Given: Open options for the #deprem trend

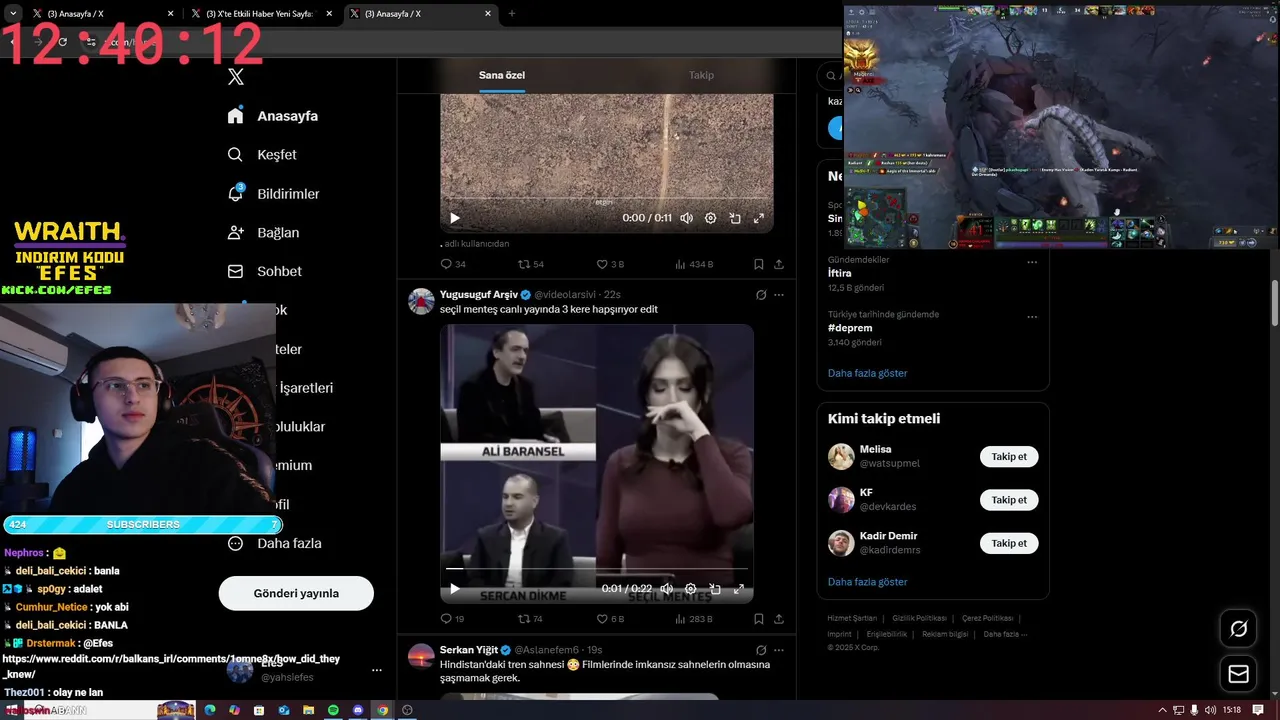Looking at the screenshot, I should [x=1032, y=316].
